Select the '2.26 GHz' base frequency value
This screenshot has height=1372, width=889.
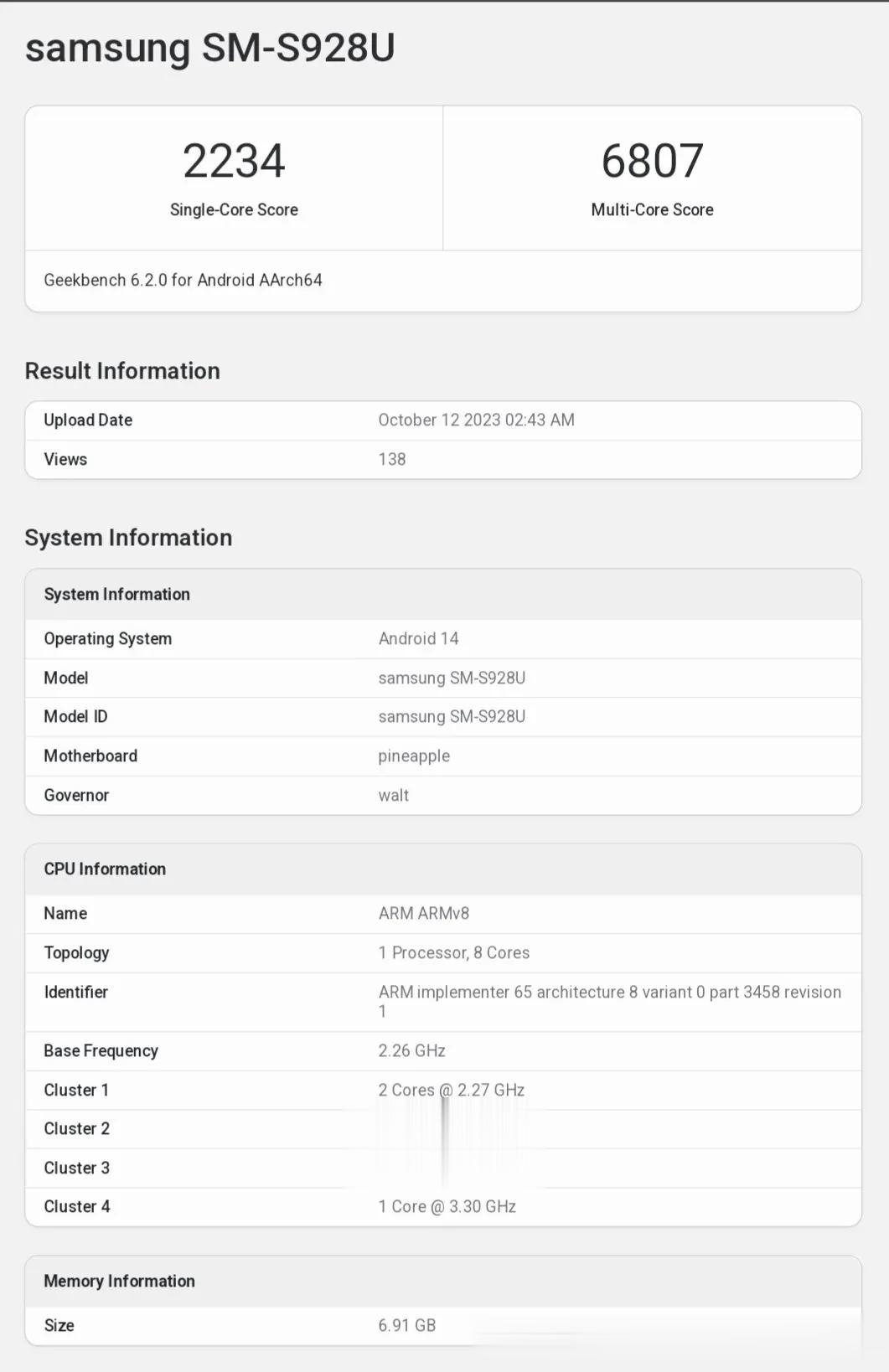pos(411,1050)
